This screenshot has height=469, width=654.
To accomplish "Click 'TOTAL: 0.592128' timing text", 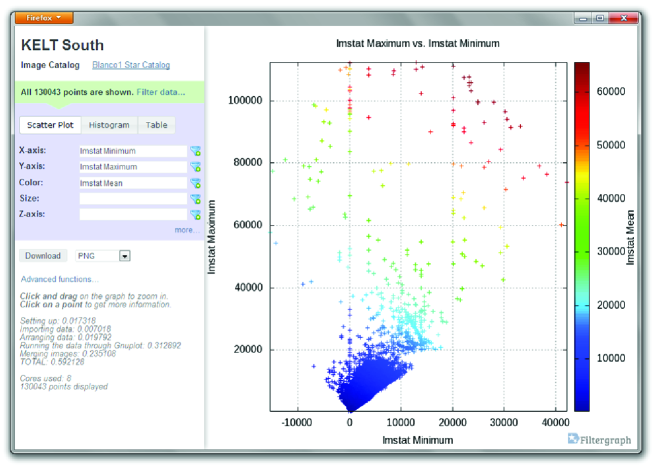I will pyautogui.click(x=52, y=362).
